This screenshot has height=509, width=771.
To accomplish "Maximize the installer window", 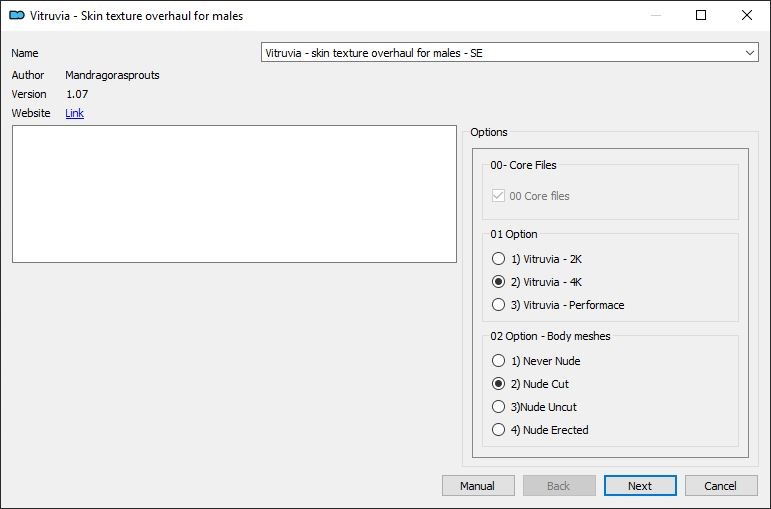I will (x=701, y=15).
